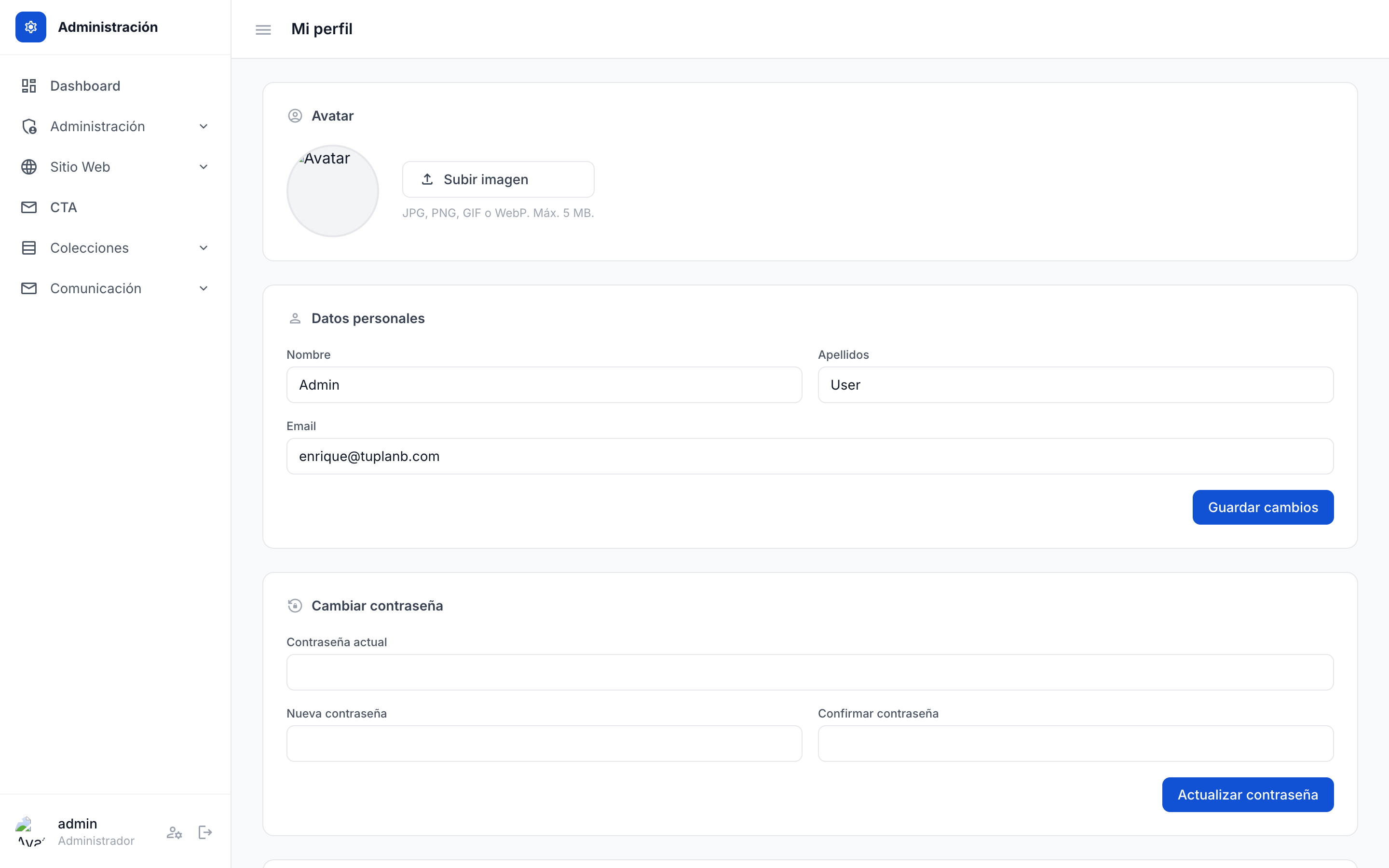The image size is (1389, 868).
Task: Click the Avatar section heading icon
Action: tap(295, 116)
